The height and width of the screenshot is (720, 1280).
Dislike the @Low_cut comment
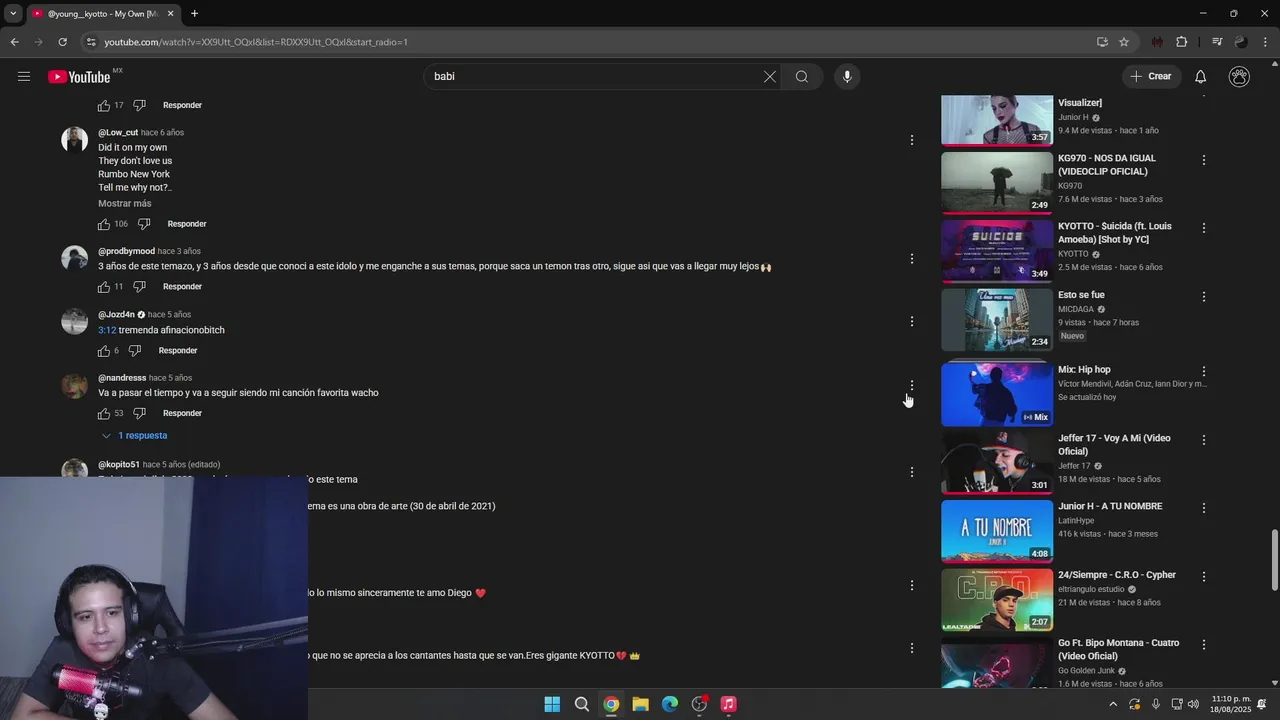(144, 224)
